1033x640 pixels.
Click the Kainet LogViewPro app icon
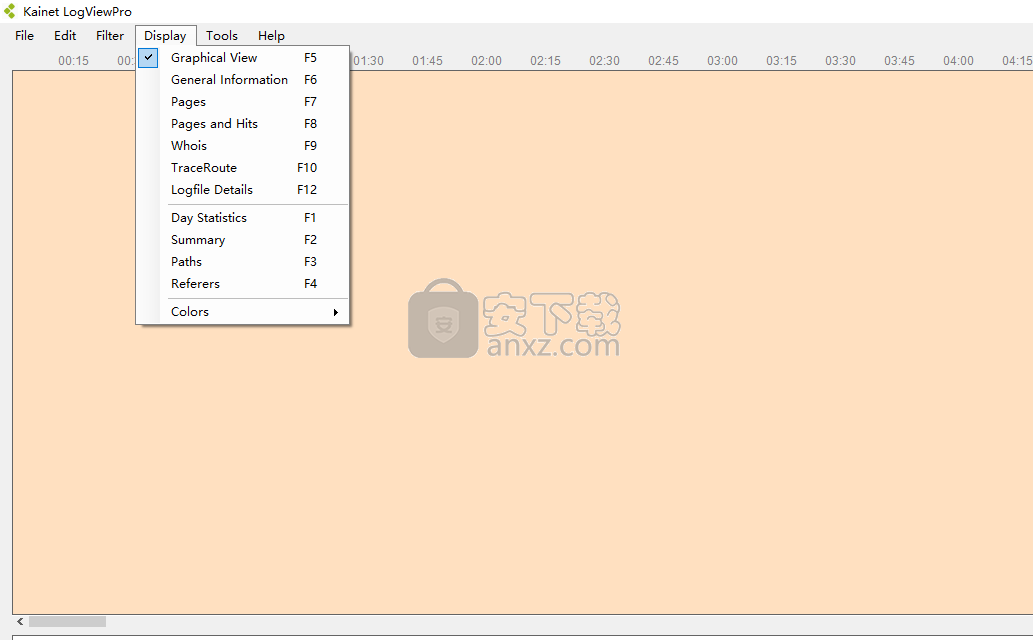pyautogui.click(x=9, y=11)
